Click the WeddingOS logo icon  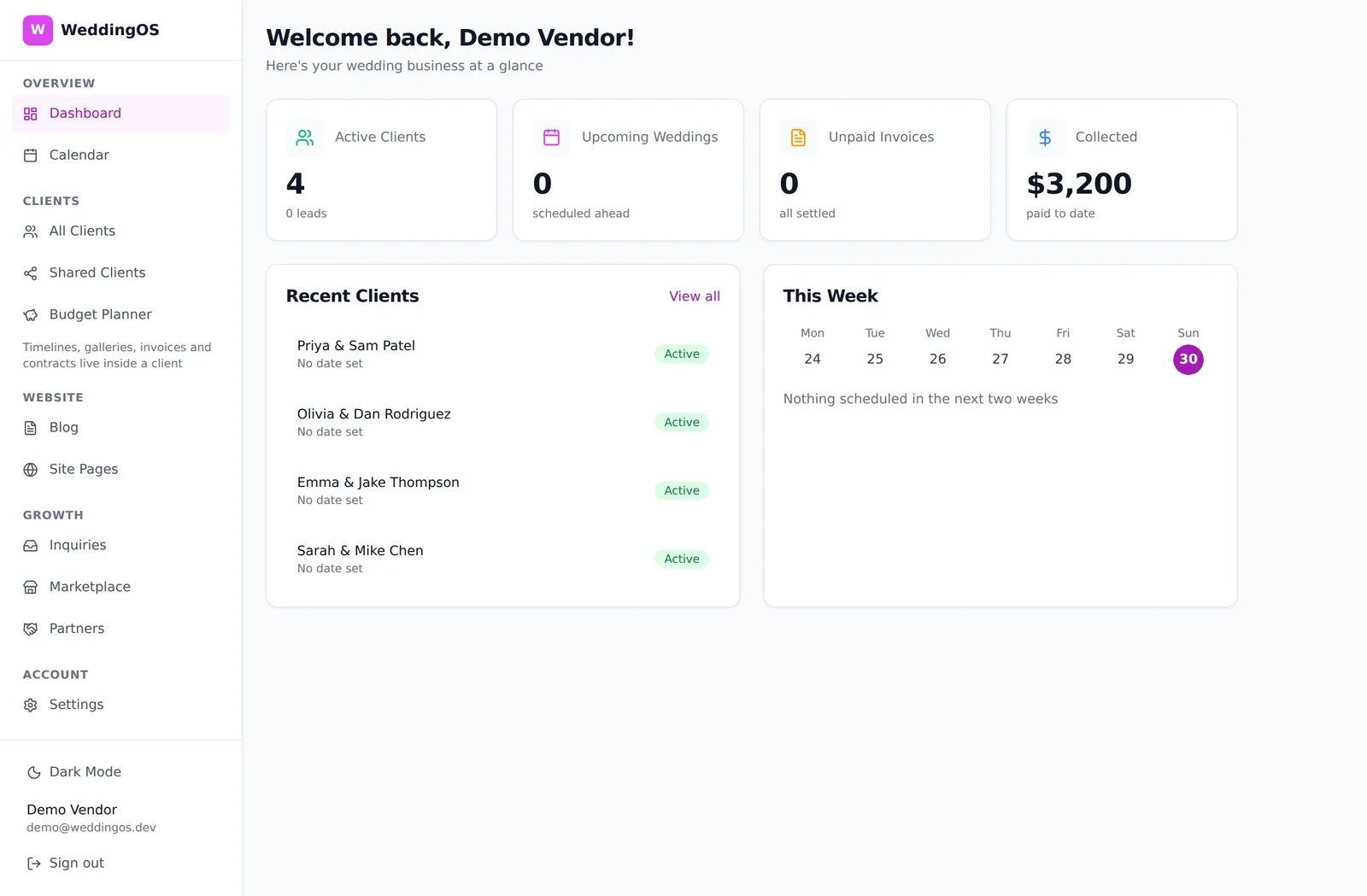click(x=38, y=30)
